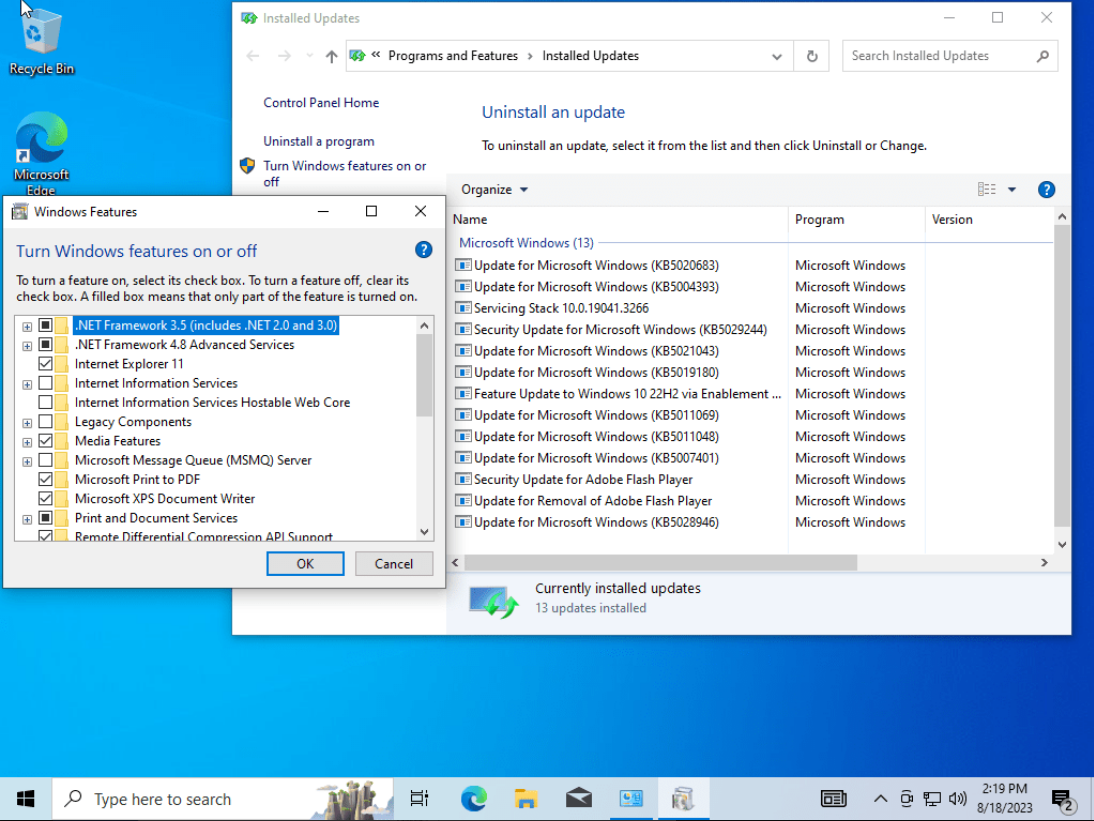The width and height of the screenshot is (1094, 821).
Task: Click the volume icon in system tray
Action: point(958,799)
